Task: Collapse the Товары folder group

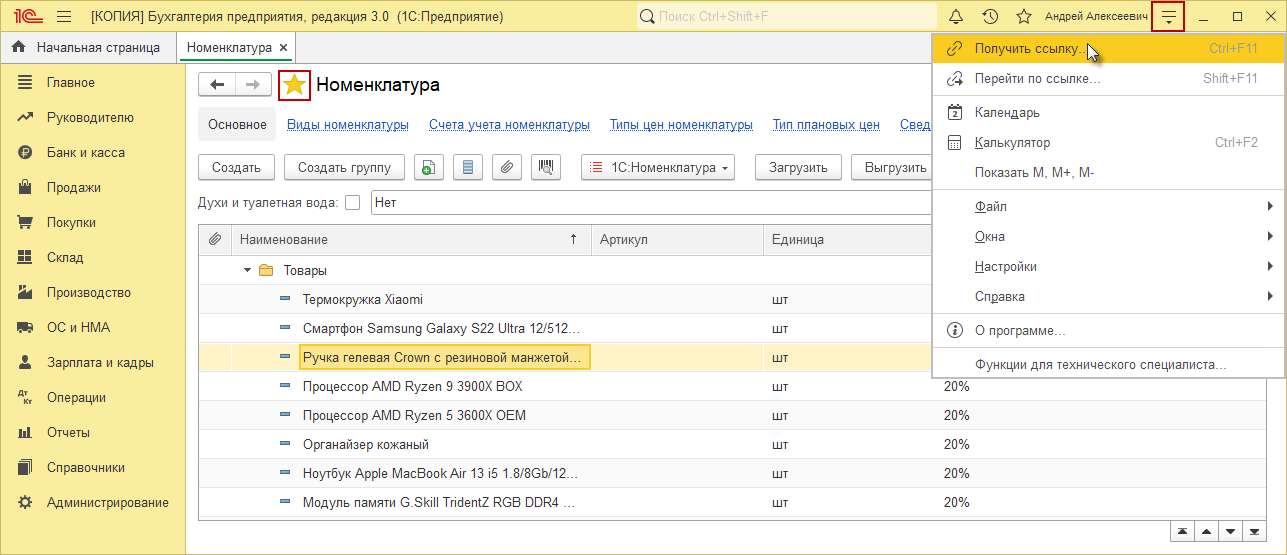Action: 247,271
